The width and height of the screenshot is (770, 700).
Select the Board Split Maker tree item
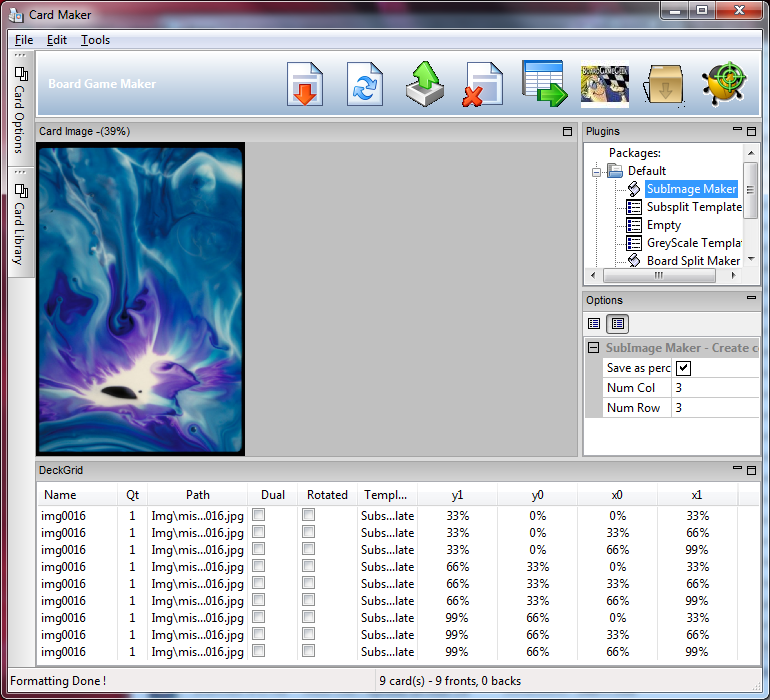(693, 260)
